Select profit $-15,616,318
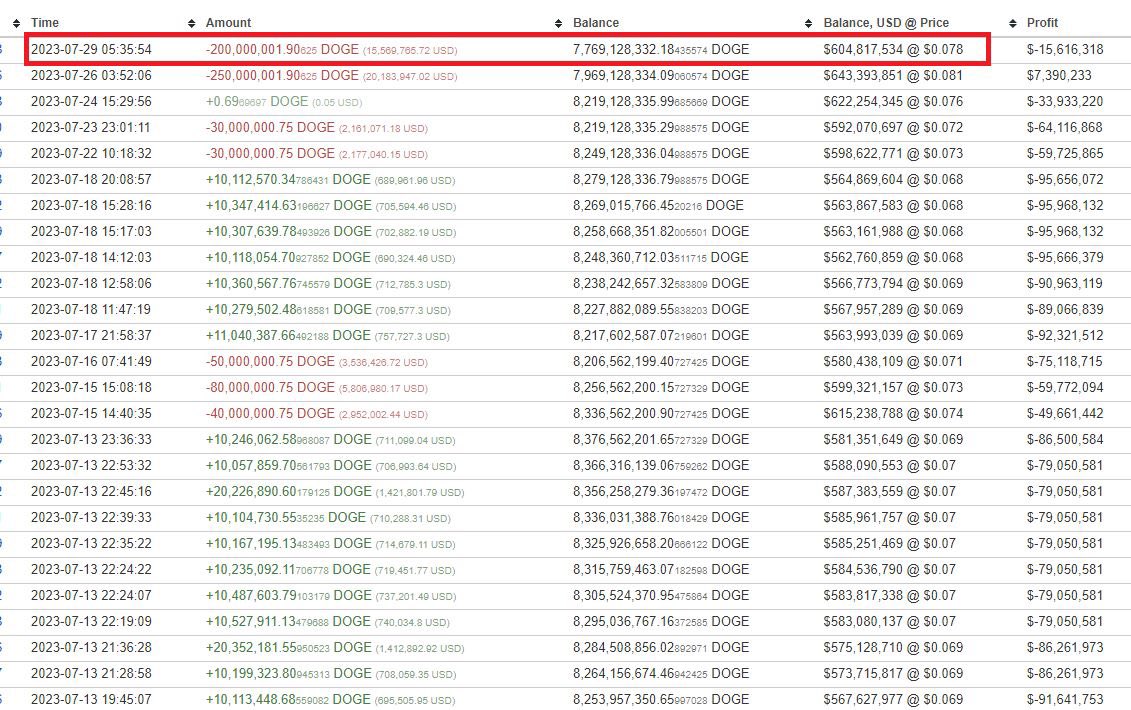1131x710 pixels. (1065, 50)
